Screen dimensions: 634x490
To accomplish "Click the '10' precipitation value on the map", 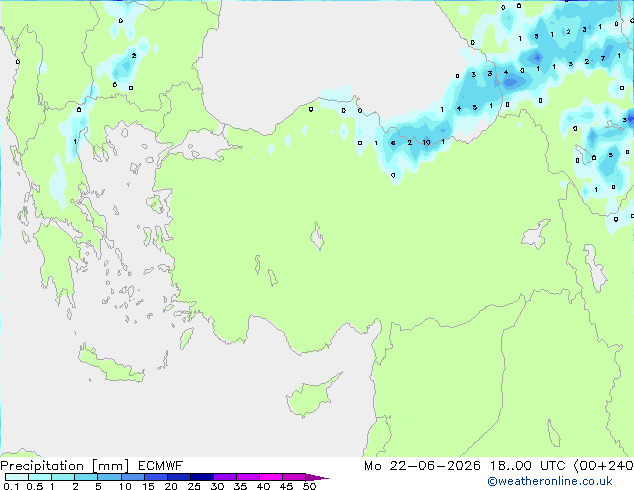I will point(426,143).
